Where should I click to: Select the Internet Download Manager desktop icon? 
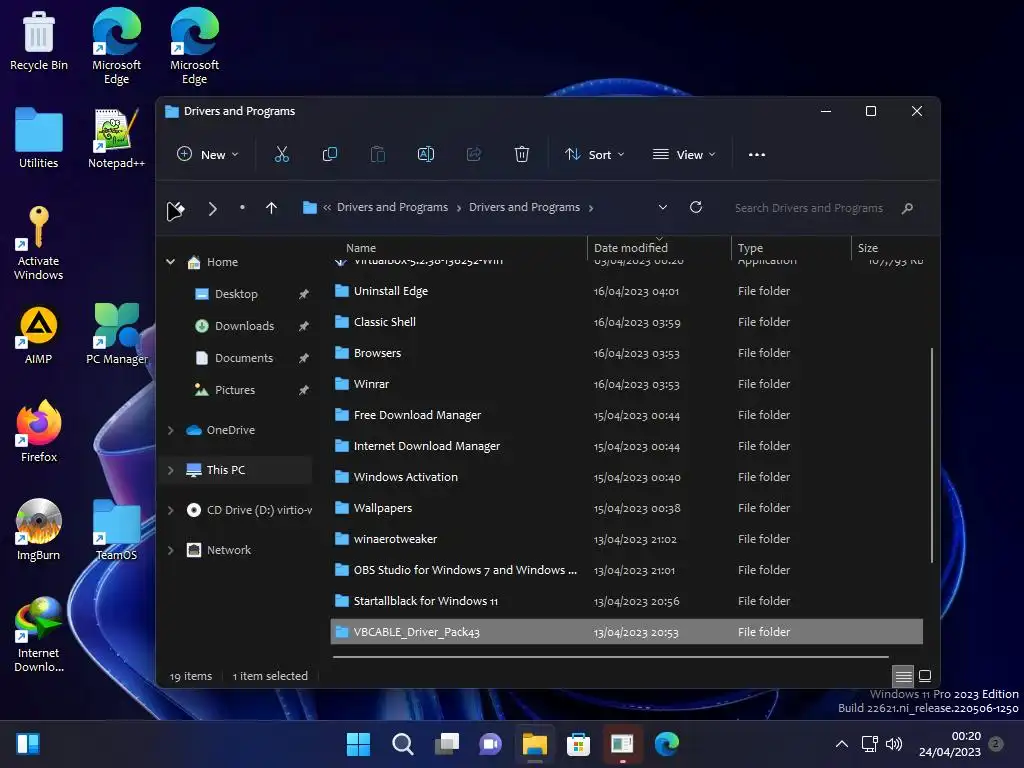[x=39, y=634]
